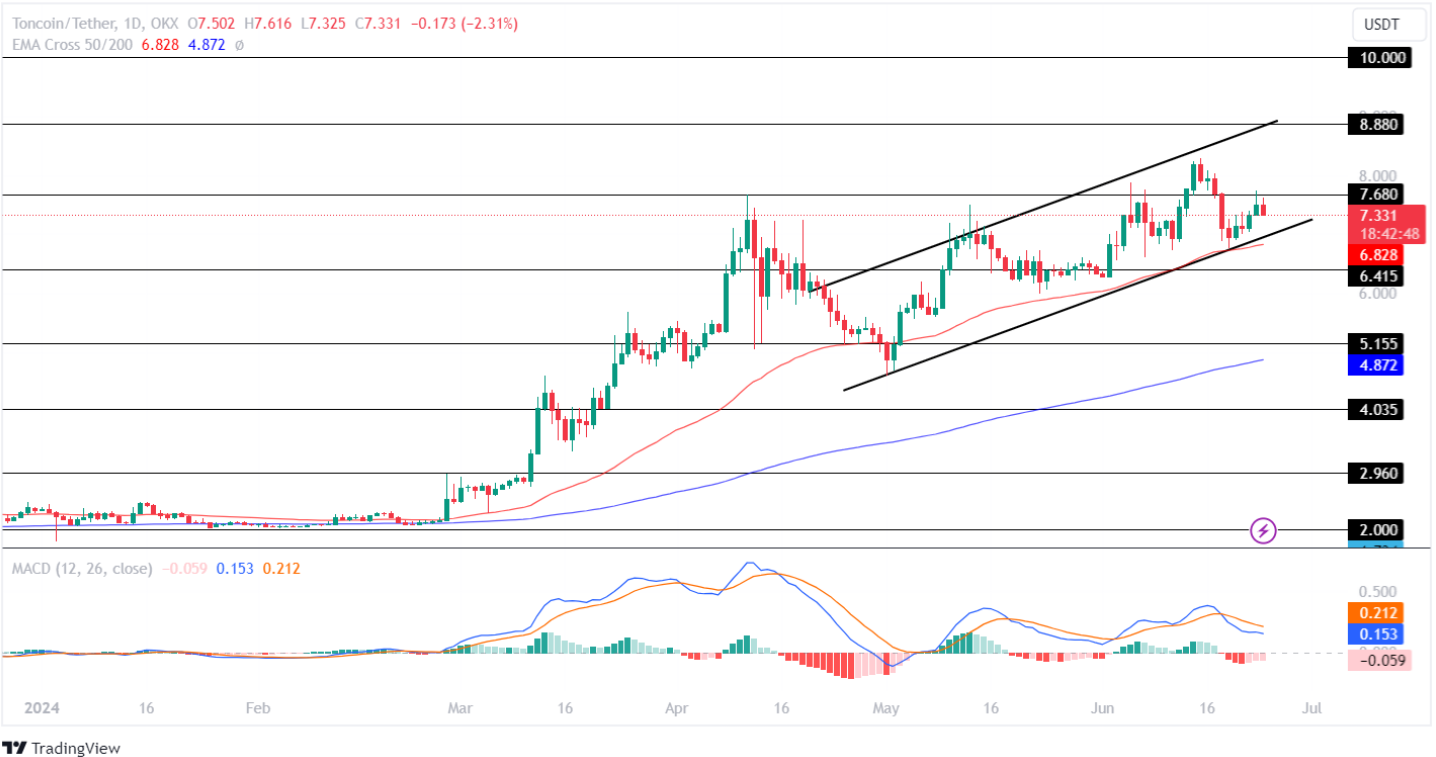This screenshot has width=1436, height=757.
Task: Click the Jun label on time axis
Action: [1104, 708]
